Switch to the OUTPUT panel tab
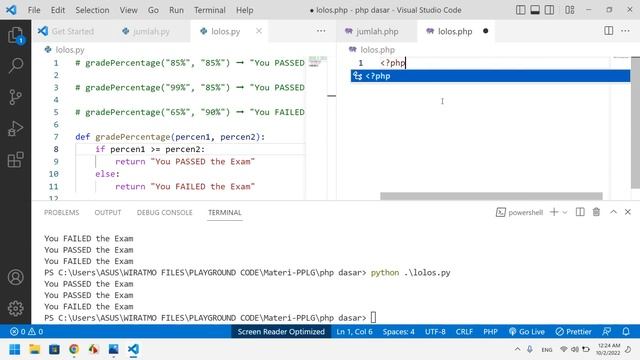 pyautogui.click(x=108, y=212)
